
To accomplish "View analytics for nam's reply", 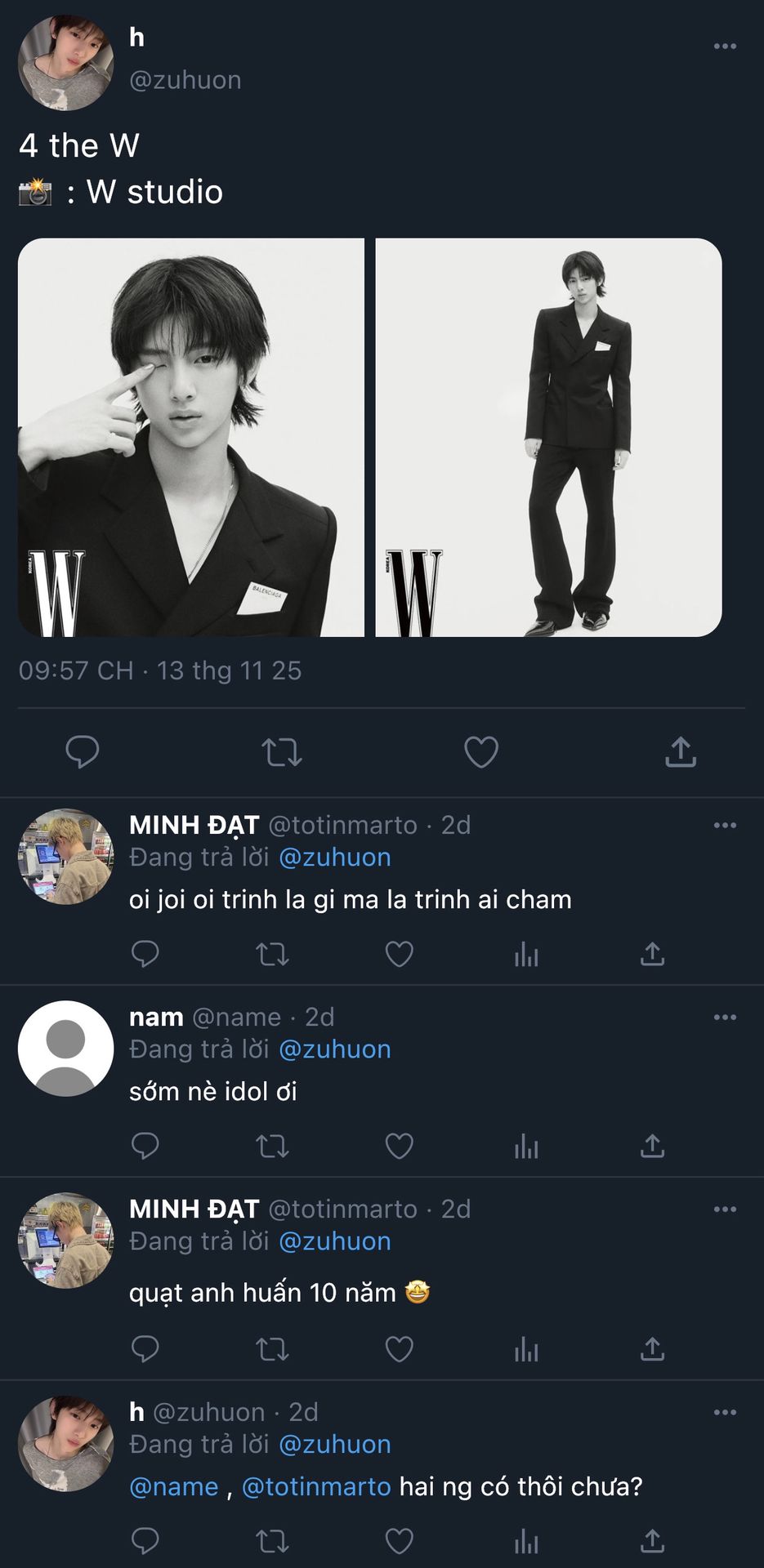I will click(x=526, y=1147).
